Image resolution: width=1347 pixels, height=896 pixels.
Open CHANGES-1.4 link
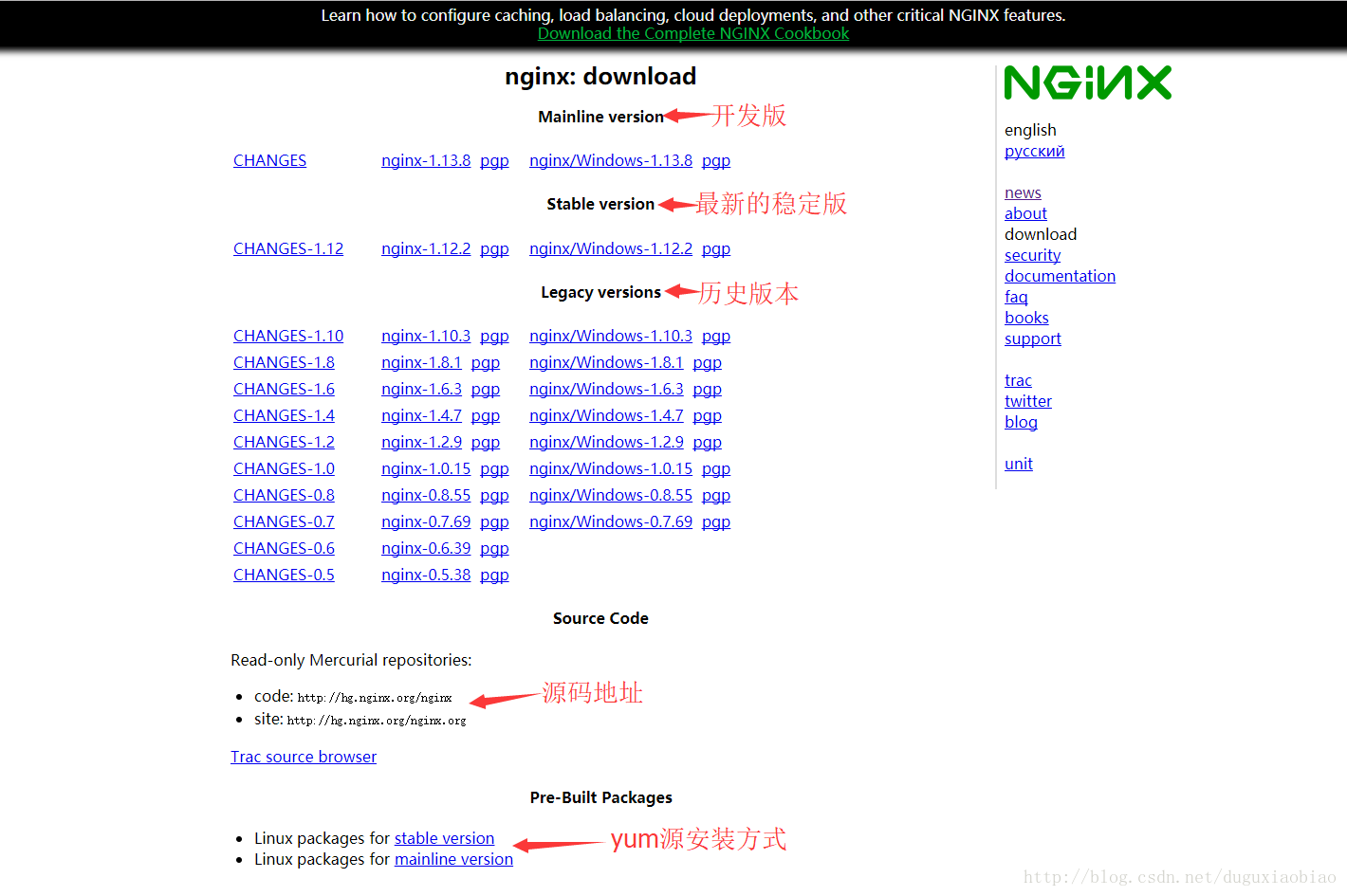pos(284,415)
